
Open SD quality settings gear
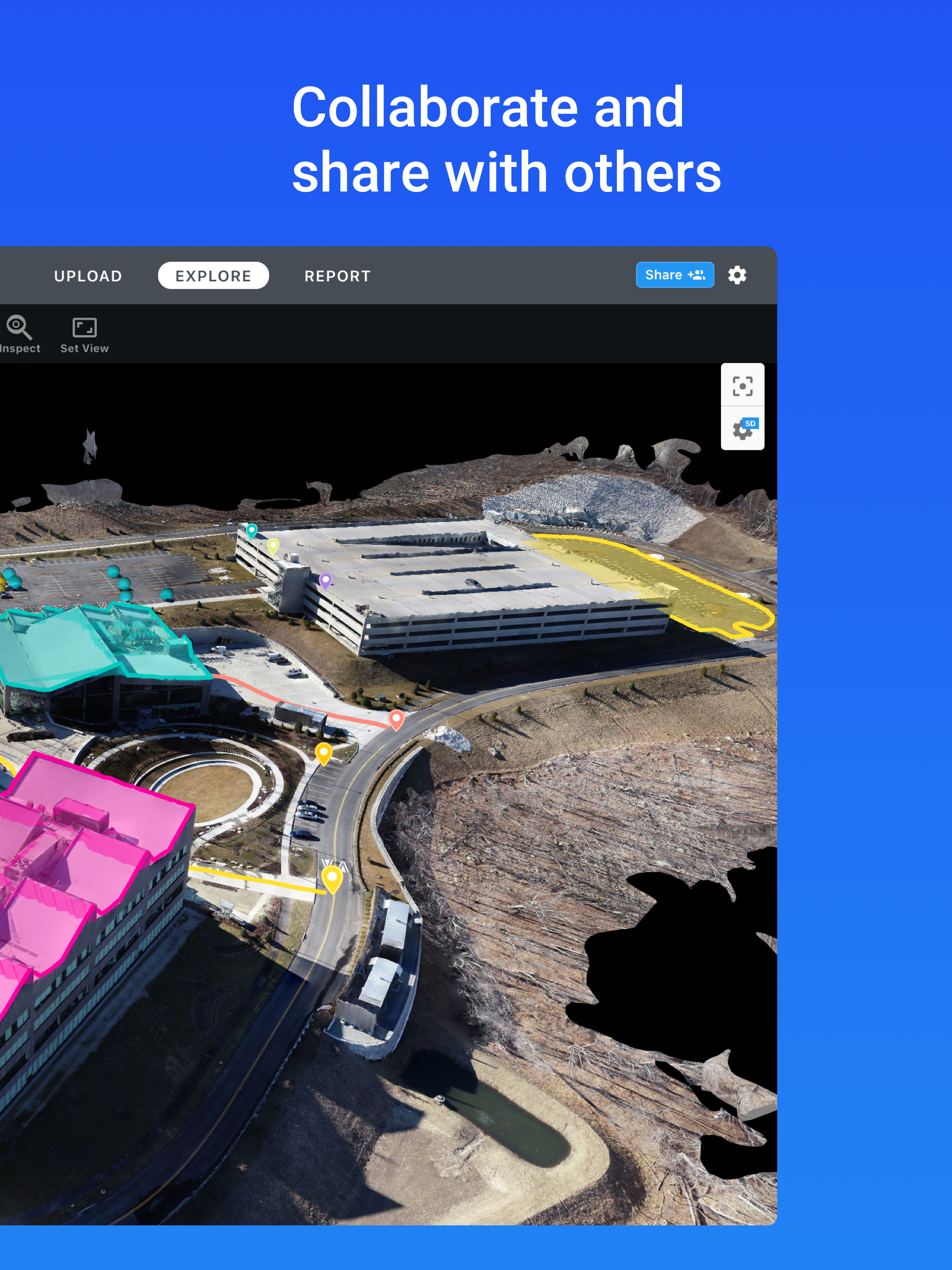(x=742, y=429)
